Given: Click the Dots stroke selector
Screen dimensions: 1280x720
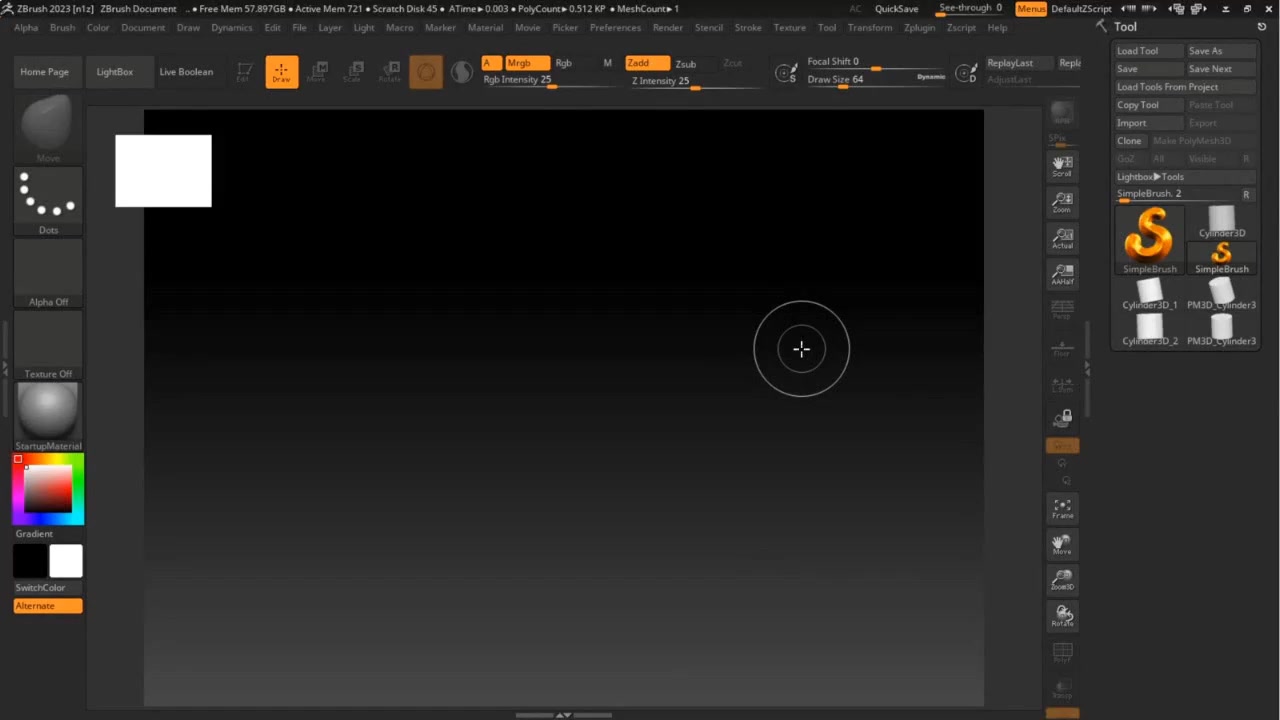Looking at the screenshot, I should (x=48, y=195).
